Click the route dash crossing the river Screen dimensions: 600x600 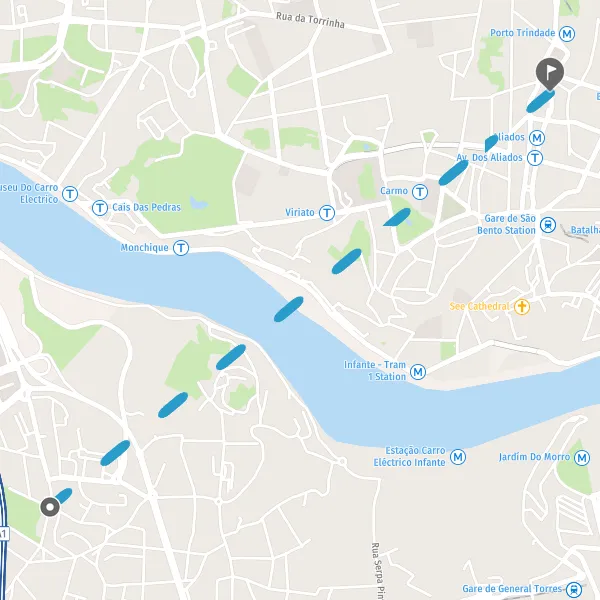click(289, 309)
